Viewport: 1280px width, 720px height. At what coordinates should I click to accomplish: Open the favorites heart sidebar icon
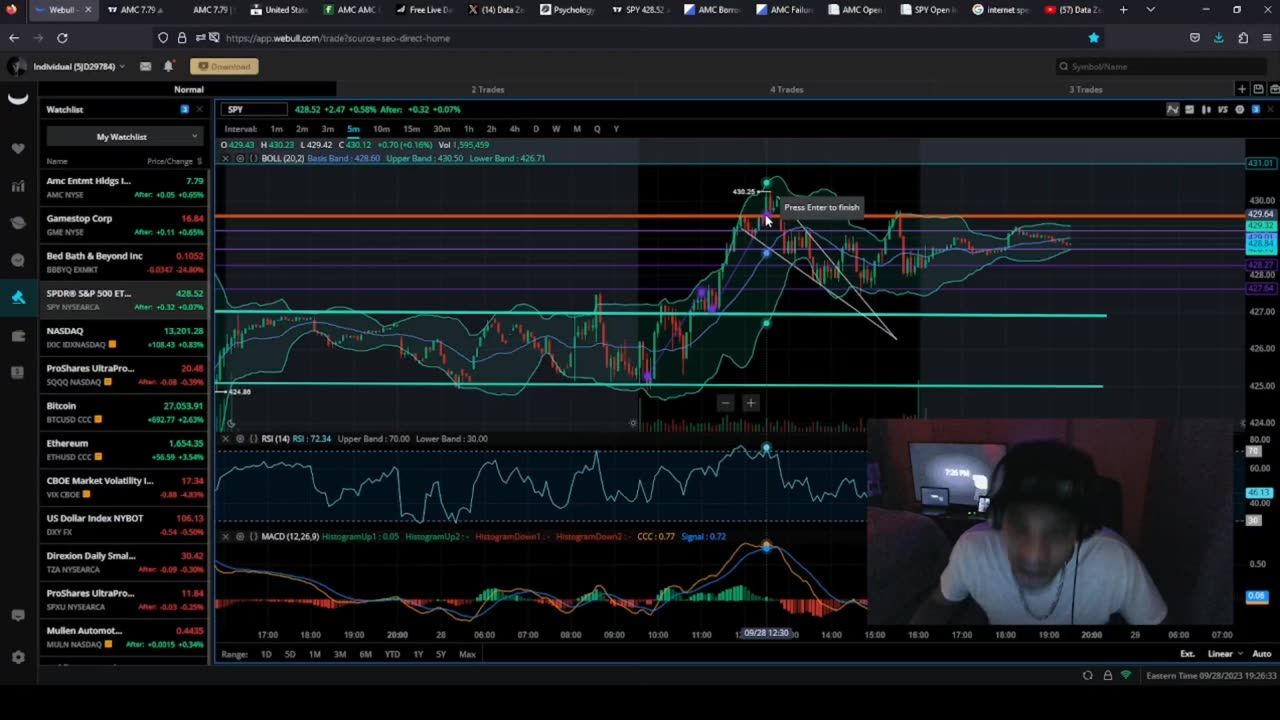click(x=18, y=148)
